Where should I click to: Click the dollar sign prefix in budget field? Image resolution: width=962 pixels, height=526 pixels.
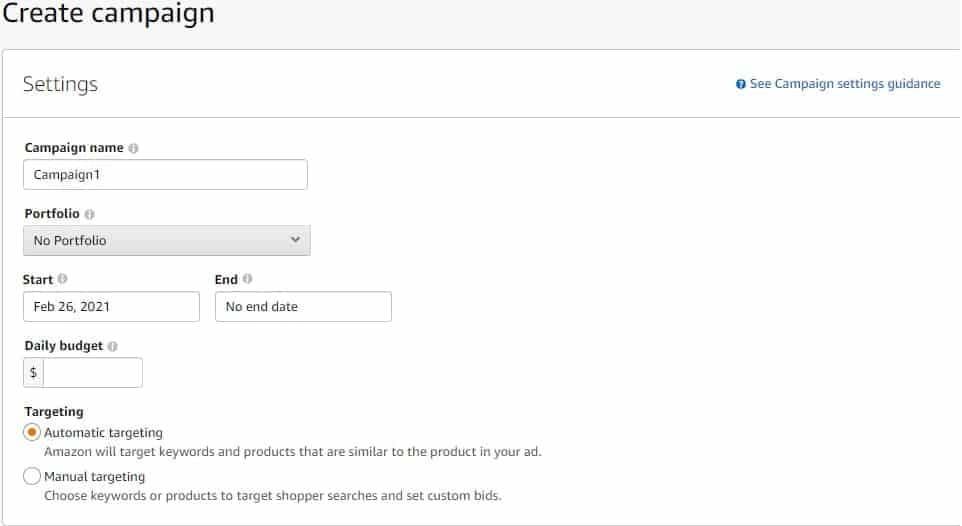pyautogui.click(x=33, y=373)
